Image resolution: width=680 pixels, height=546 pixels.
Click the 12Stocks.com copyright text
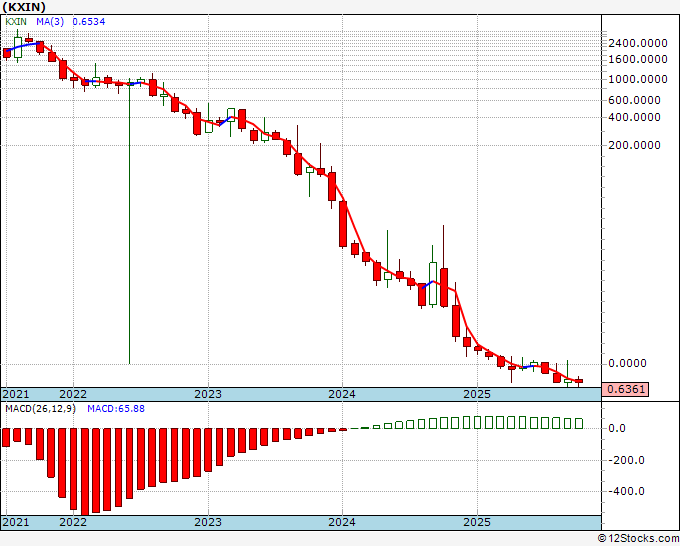tap(638, 539)
